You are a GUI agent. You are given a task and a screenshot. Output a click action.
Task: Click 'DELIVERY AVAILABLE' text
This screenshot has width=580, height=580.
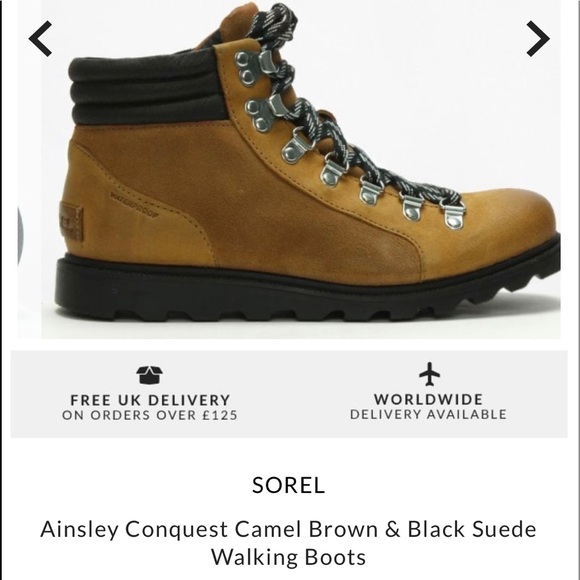428,414
